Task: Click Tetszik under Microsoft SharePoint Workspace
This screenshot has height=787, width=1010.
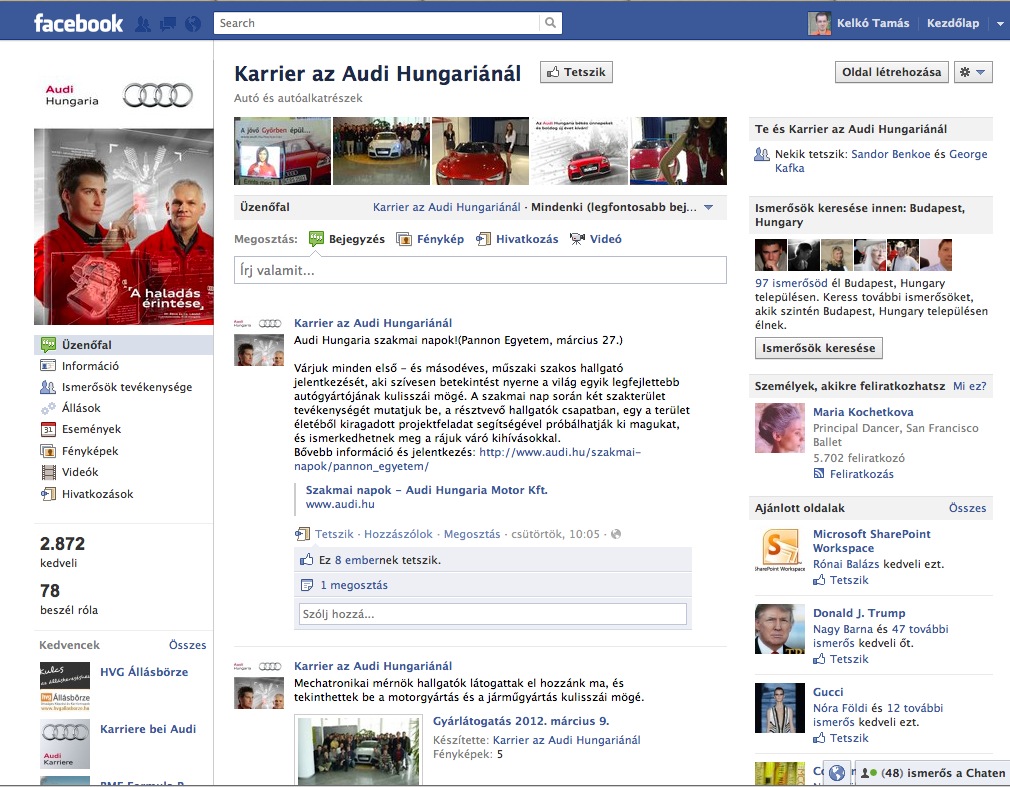Action: click(x=848, y=580)
